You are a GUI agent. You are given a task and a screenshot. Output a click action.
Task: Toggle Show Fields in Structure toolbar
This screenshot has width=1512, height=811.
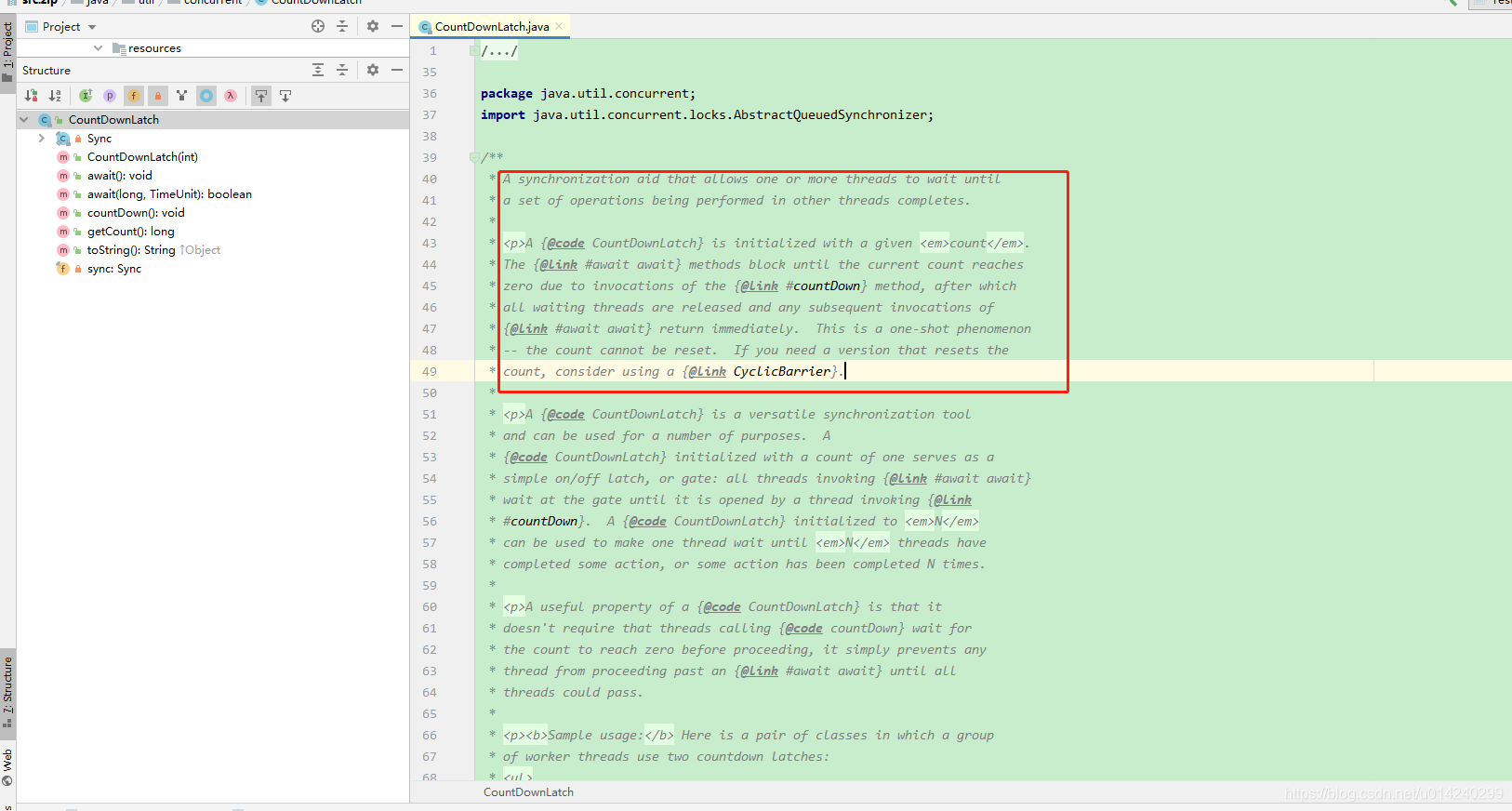point(134,96)
